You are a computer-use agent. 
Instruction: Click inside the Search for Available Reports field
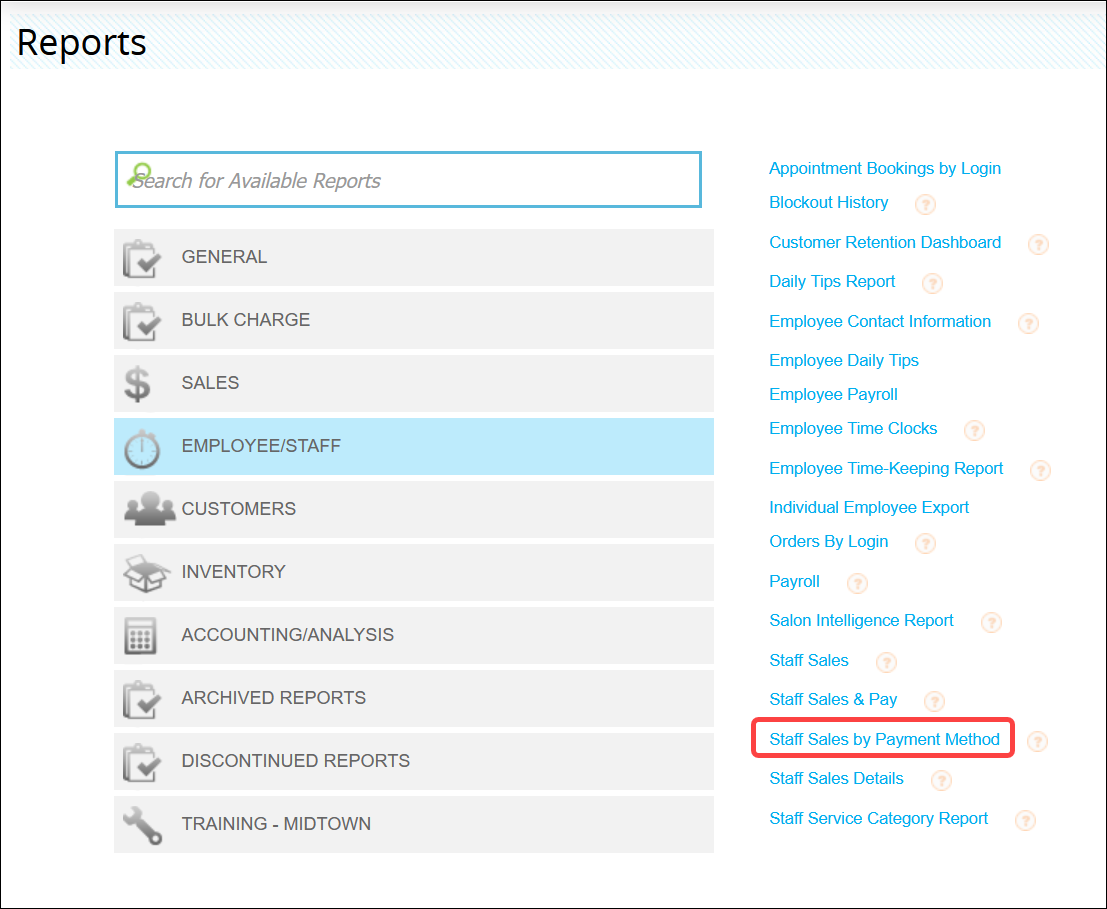point(400,180)
